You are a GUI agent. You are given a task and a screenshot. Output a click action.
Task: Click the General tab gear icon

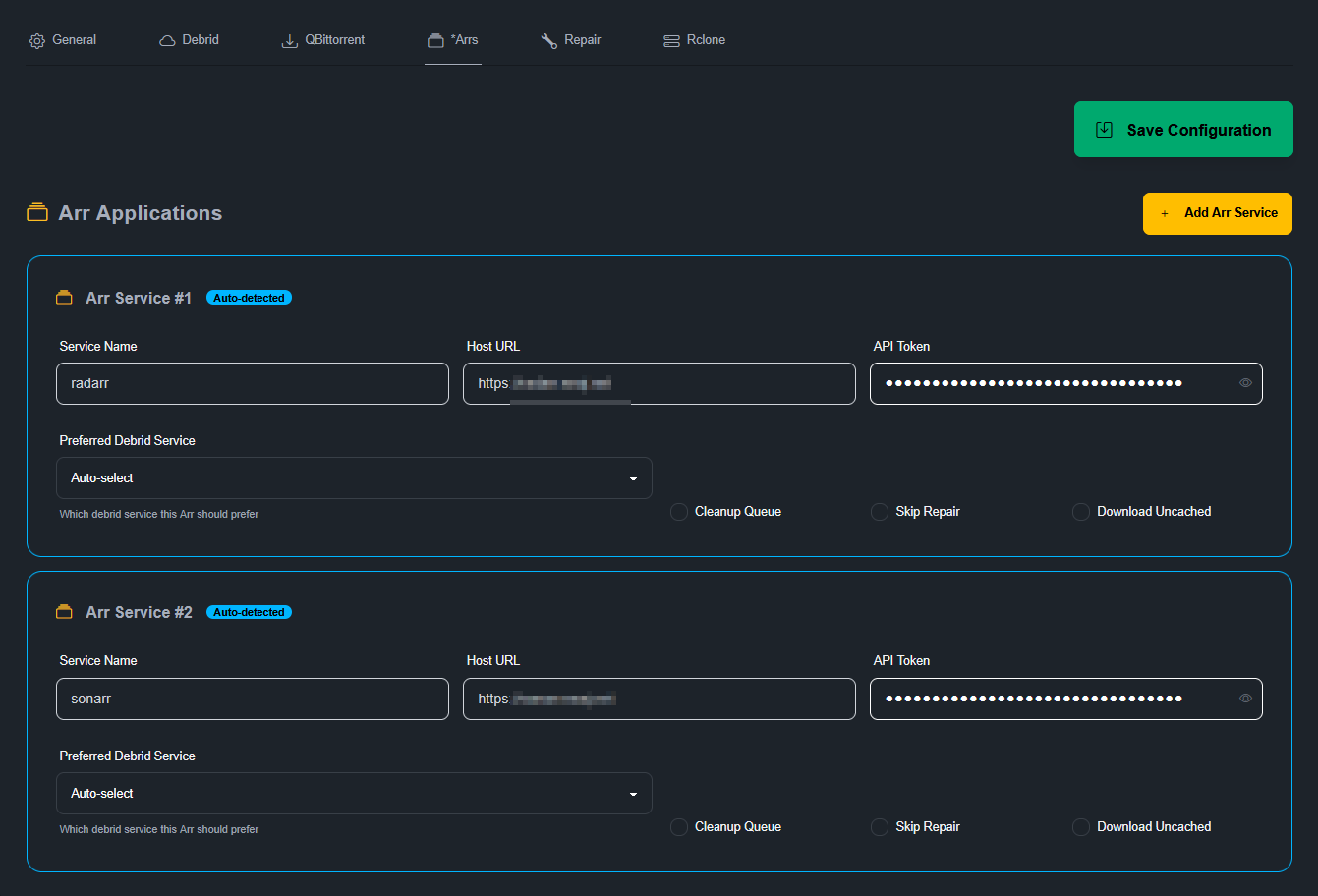(37, 41)
